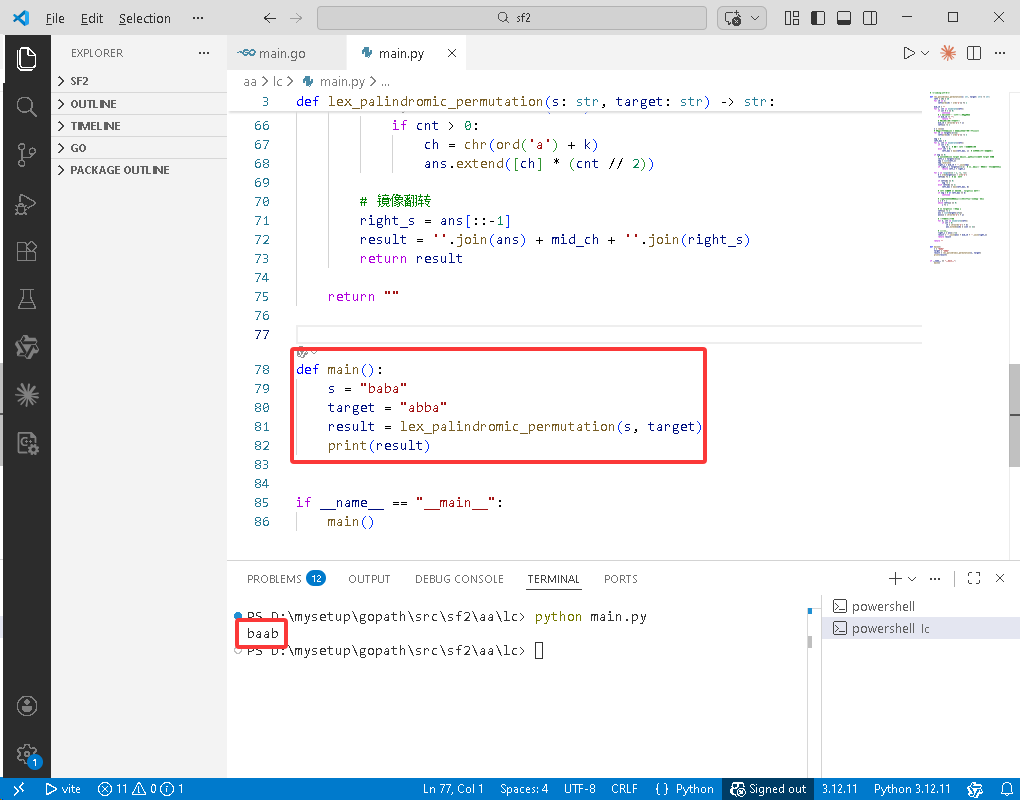
Task: Click the aa breadcrumb segment
Action: (250, 82)
